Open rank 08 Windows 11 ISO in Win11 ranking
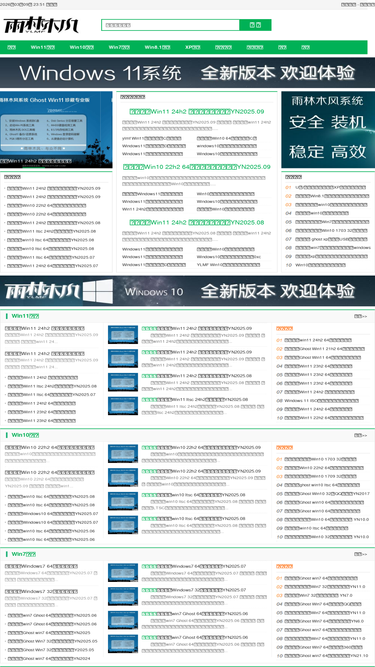 (x=321, y=401)
